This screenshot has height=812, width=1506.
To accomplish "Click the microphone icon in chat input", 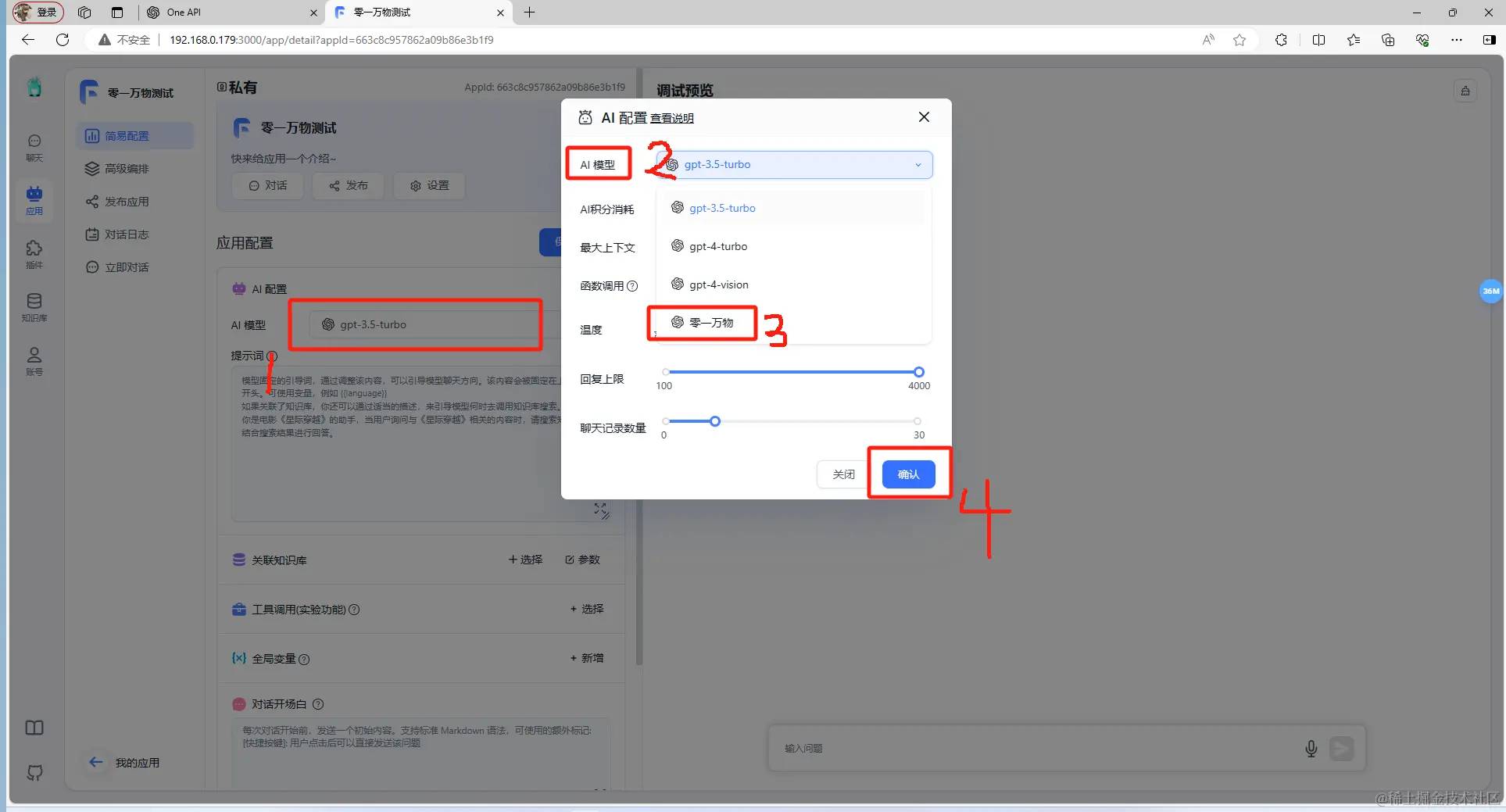I will [1311, 749].
